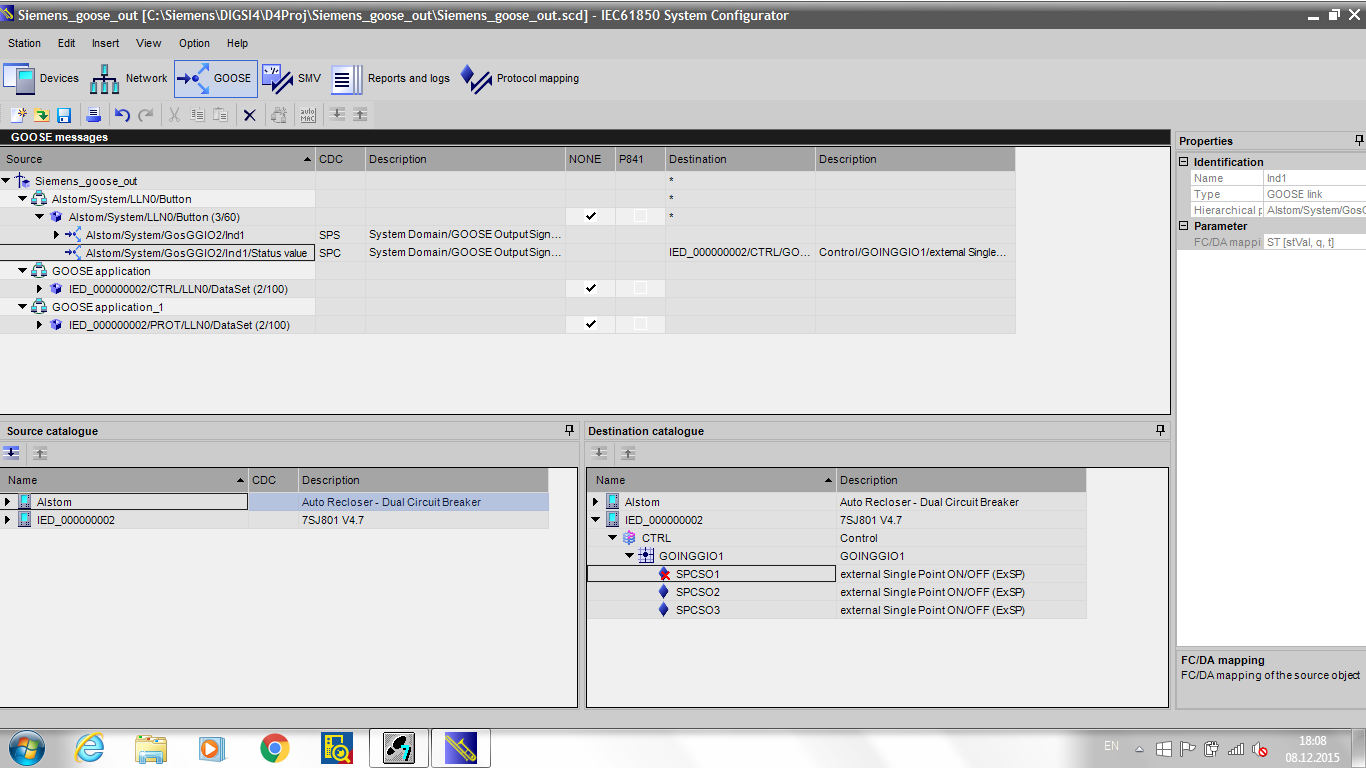Expand the Alstom entry in Source catalogue
Viewport: 1366px width, 768px height.
pos(8,501)
